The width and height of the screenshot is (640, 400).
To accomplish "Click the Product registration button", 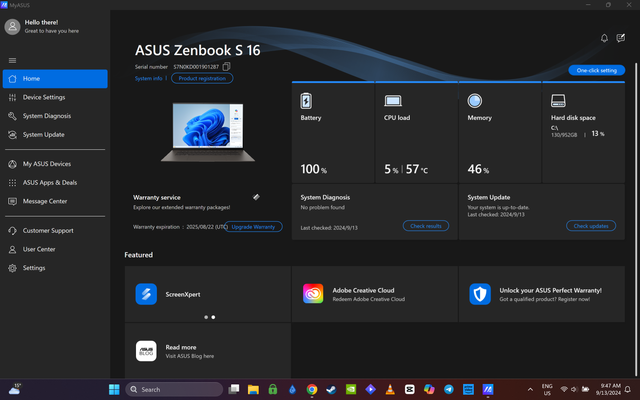I will coord(202,78).
